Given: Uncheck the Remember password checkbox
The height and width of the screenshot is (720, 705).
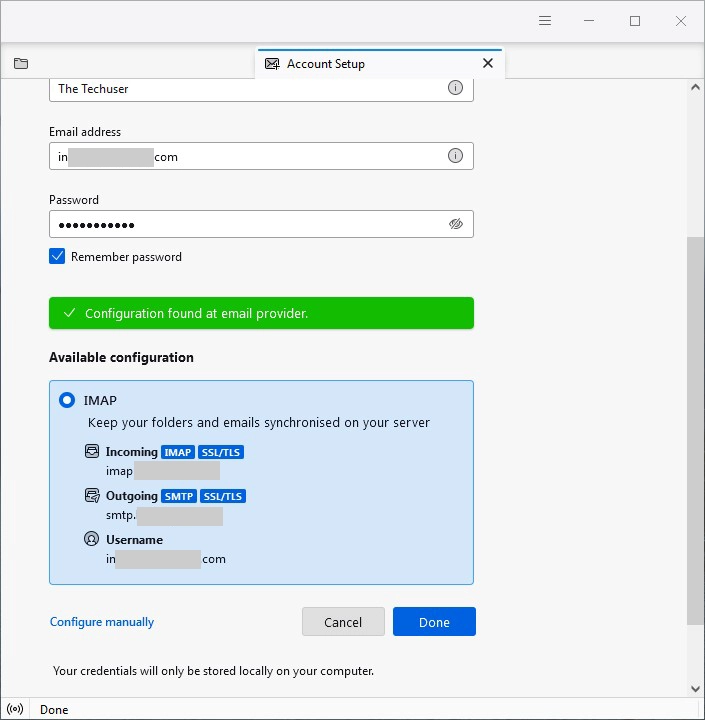Looking at the screenshot, I should tap(57, 256).
